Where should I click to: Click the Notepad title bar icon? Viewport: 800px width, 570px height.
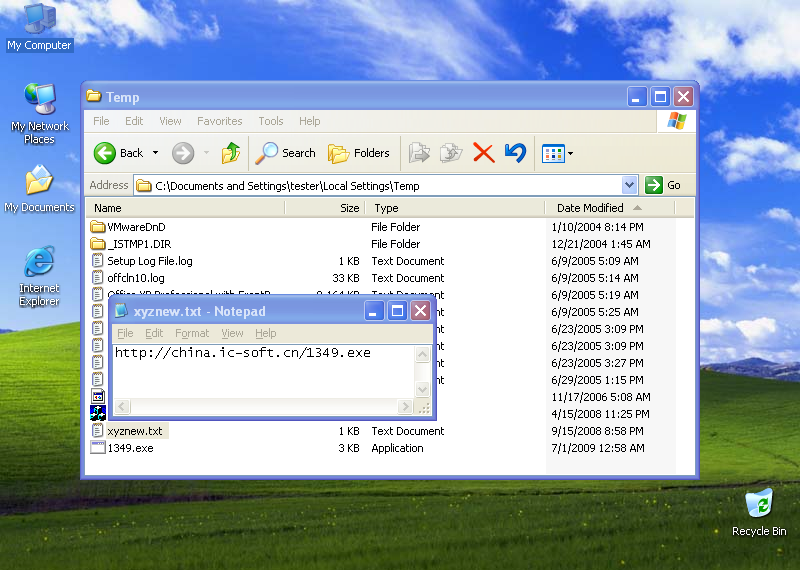click(x=121, y=311)
